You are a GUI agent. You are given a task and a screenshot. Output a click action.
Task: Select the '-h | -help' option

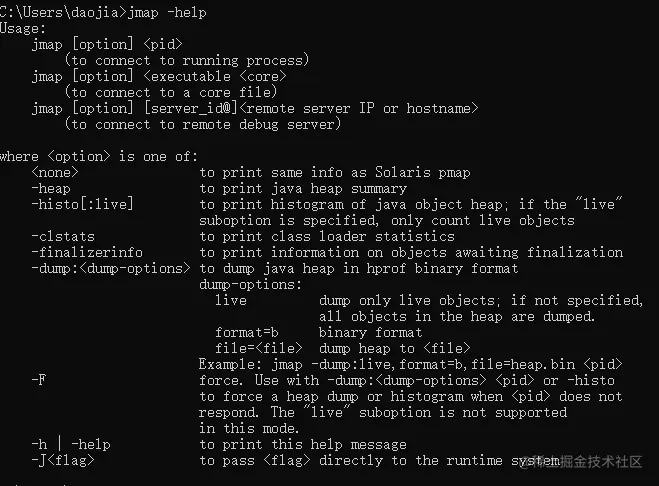(x=71, y=444)
